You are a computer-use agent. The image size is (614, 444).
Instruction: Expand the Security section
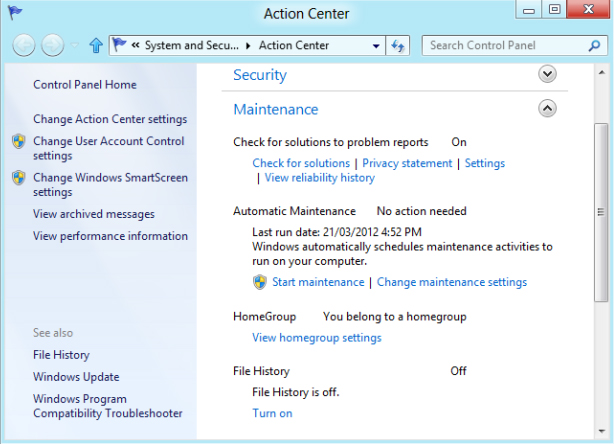tap(546, 74)
